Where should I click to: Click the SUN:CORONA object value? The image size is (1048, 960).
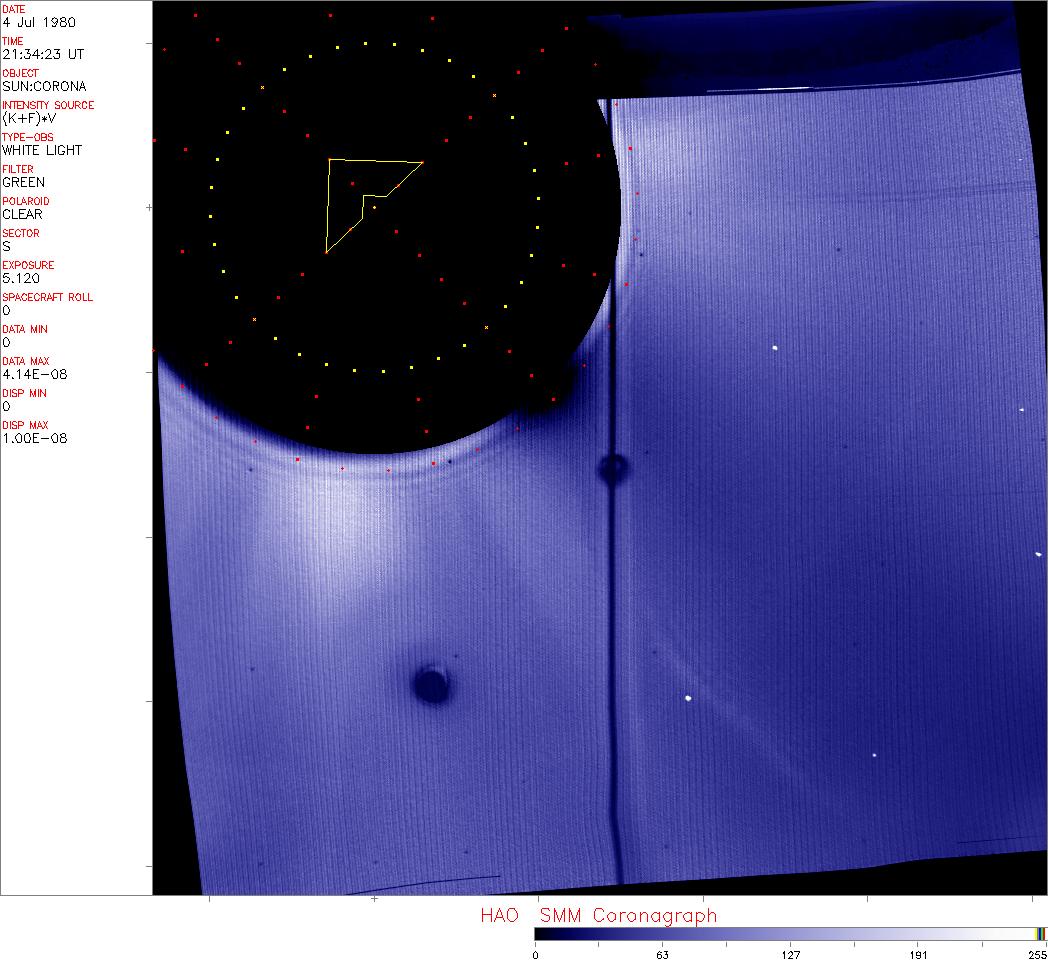click(44, 86)
